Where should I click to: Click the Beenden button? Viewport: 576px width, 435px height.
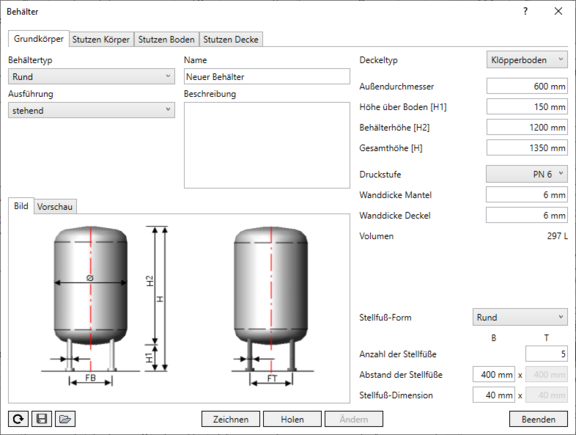[538, 419]
